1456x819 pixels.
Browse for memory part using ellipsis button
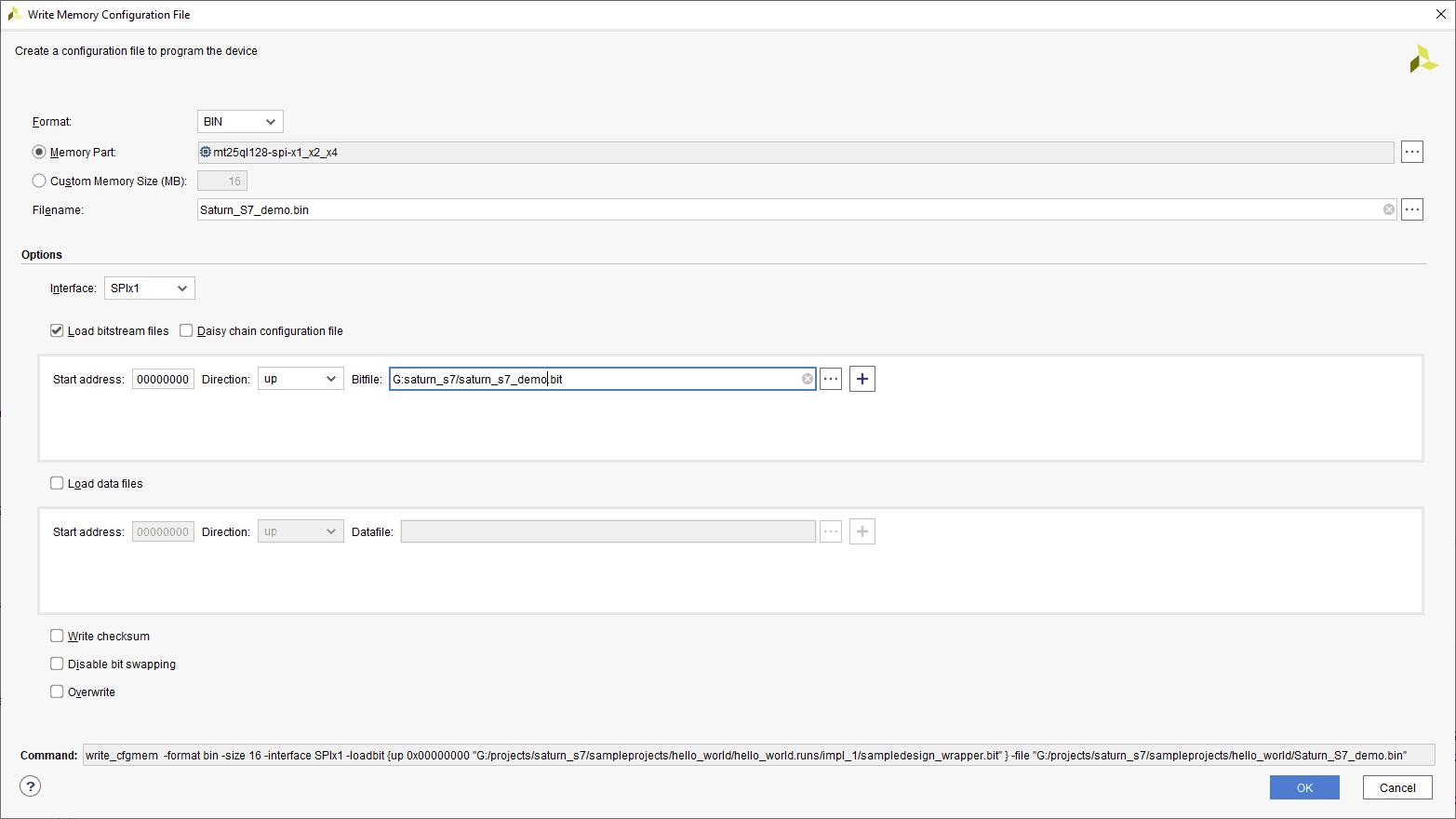[x=1411, y=152]
